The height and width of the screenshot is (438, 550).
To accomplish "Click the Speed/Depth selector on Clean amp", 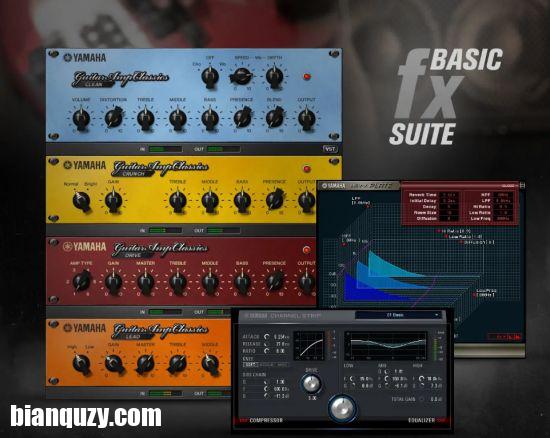I will pyautogui.click(x=242, y=76).
